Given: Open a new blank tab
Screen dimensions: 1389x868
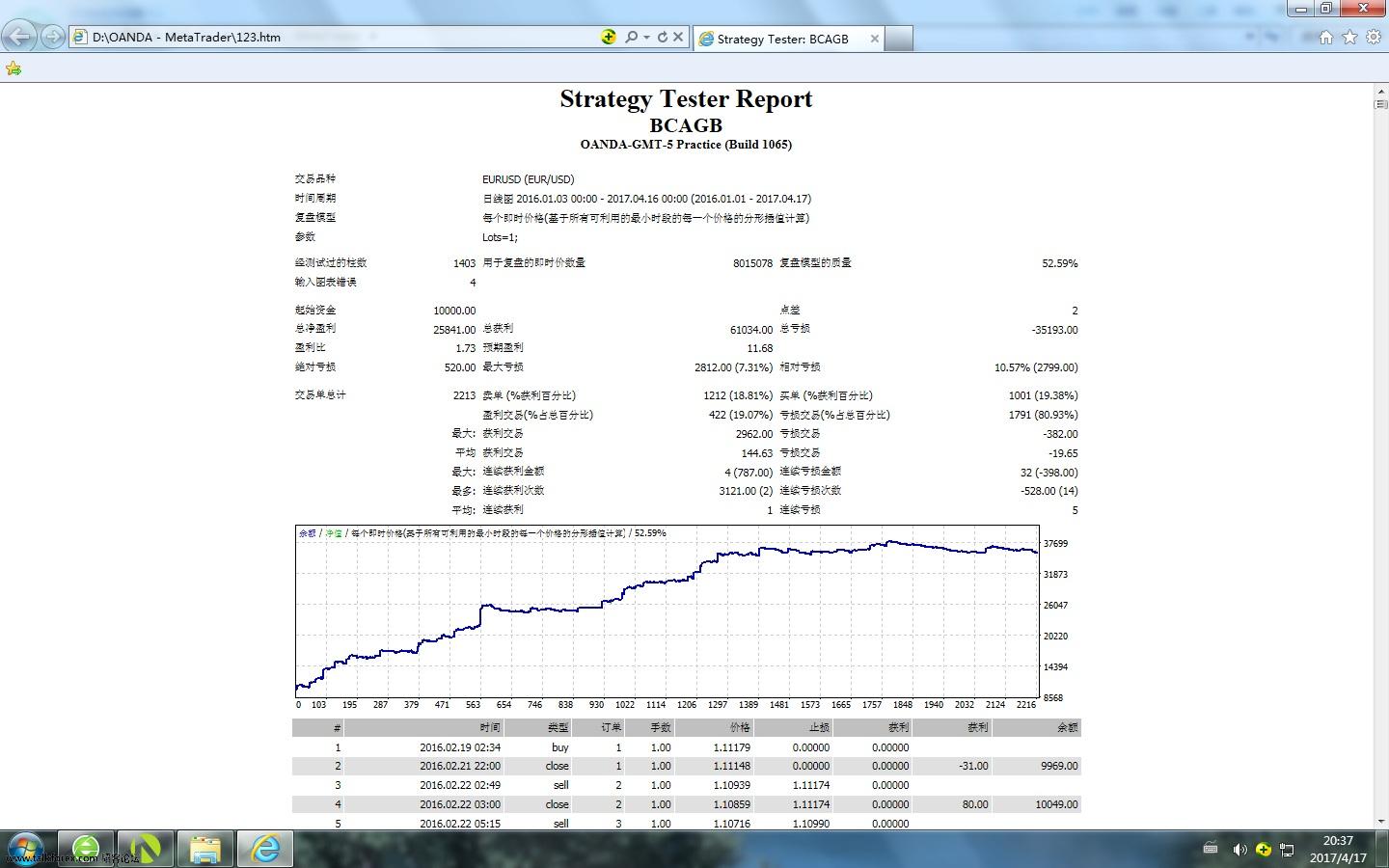Looking at the screenshot, I should coord(898,39).
